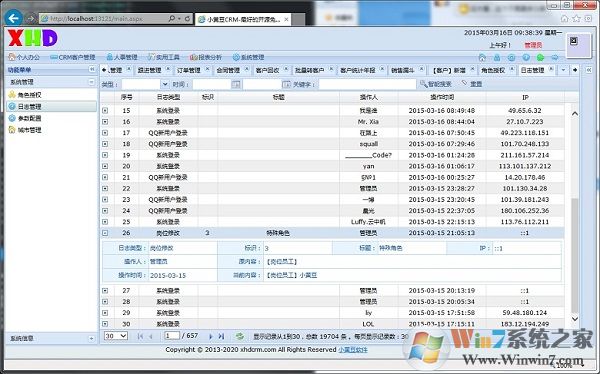Go to previous page of records
Image resolution: width=600 pixels, height=374 pixels.
[151, 336]
